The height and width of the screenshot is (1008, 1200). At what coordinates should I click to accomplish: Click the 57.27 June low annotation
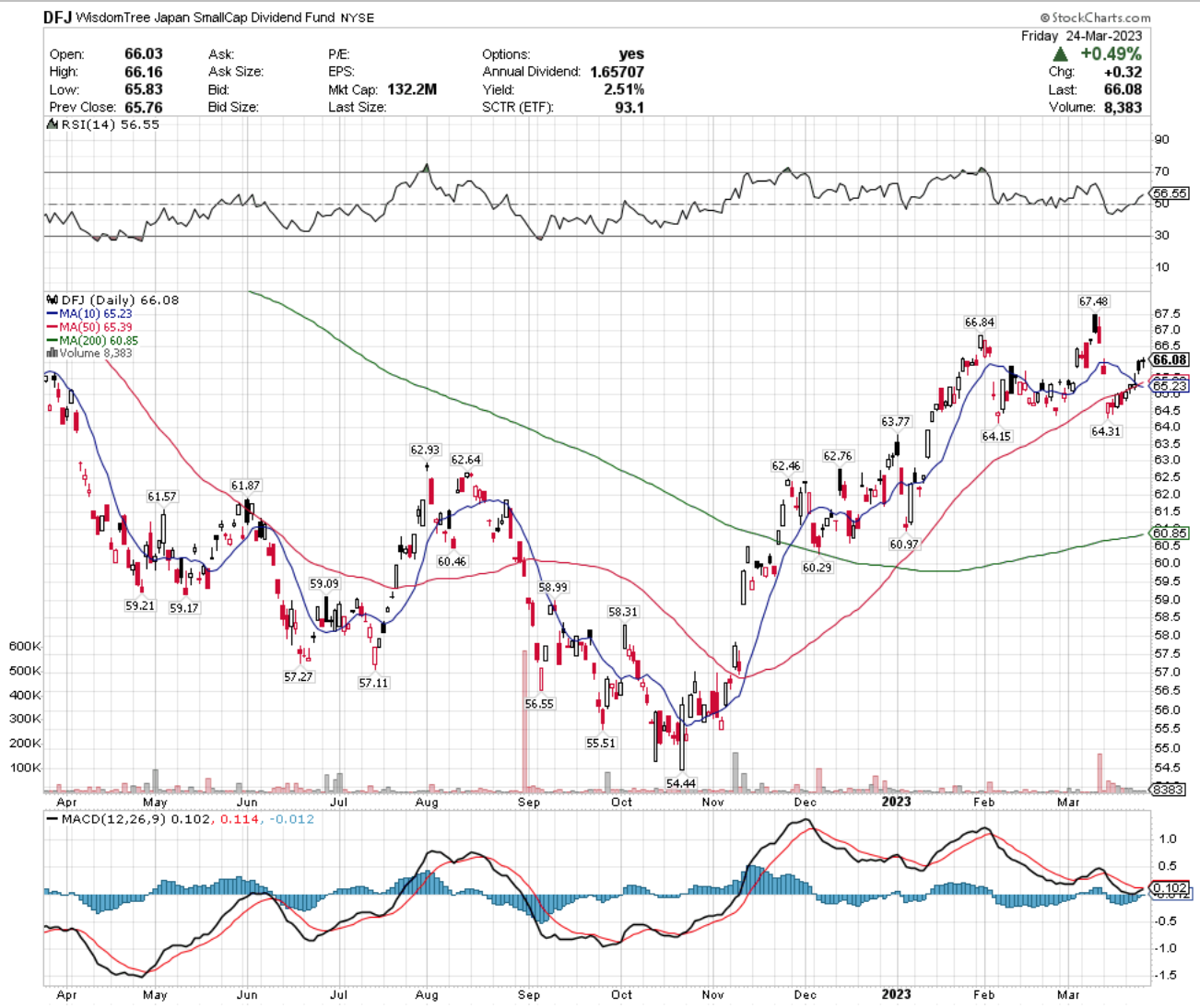pyautogui.click(x=298, y=676)
